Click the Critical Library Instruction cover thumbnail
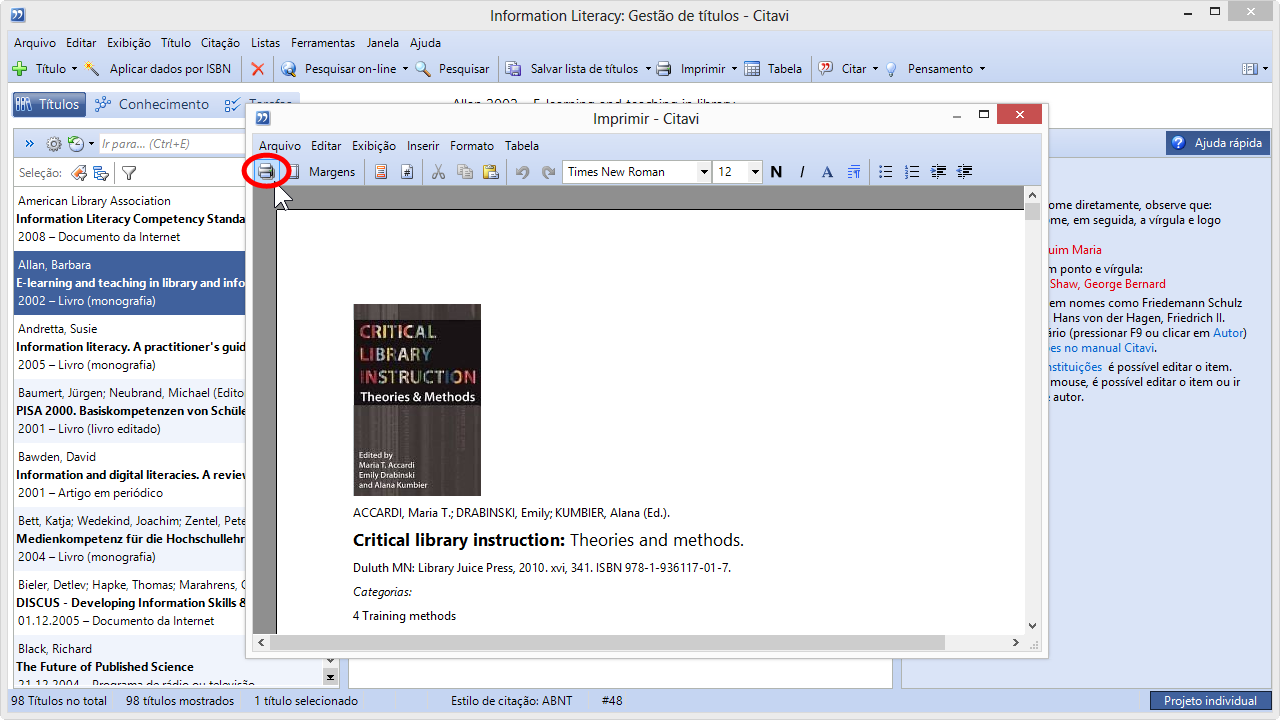This screenshot has height=720, width=1280. click(417, 400)
